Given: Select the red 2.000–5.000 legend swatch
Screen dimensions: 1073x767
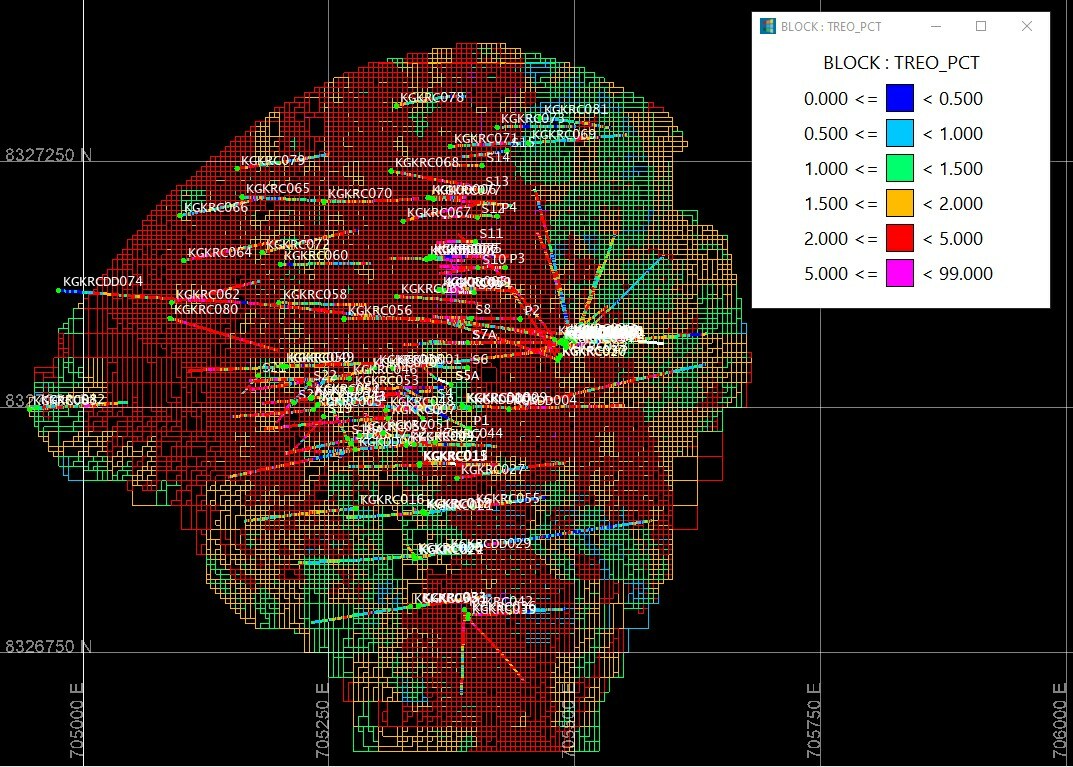Looking at the screenshot, I should (900, 238).
